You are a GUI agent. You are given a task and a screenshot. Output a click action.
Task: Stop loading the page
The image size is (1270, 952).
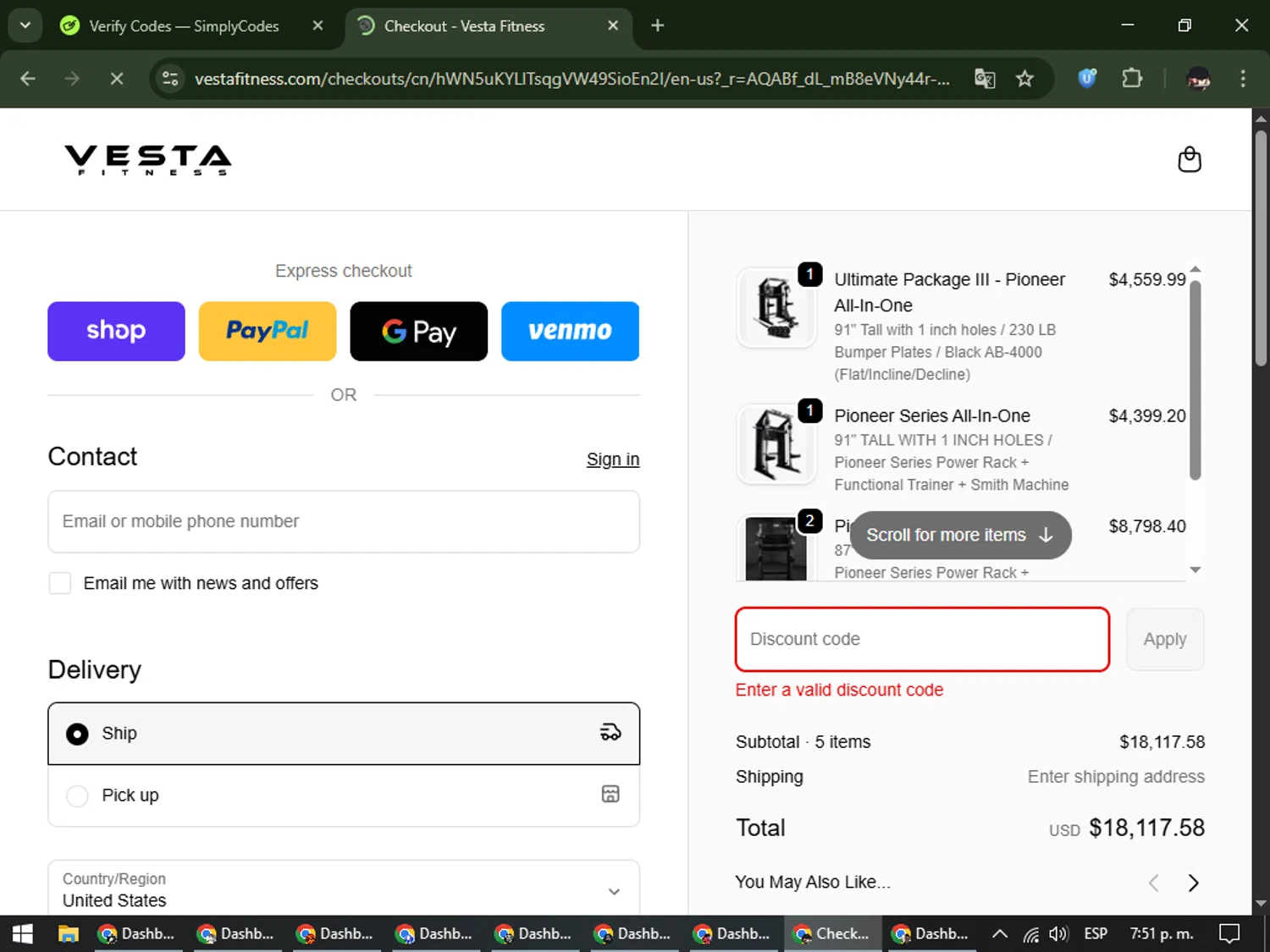pyautogui.click(x=117, y=79)
